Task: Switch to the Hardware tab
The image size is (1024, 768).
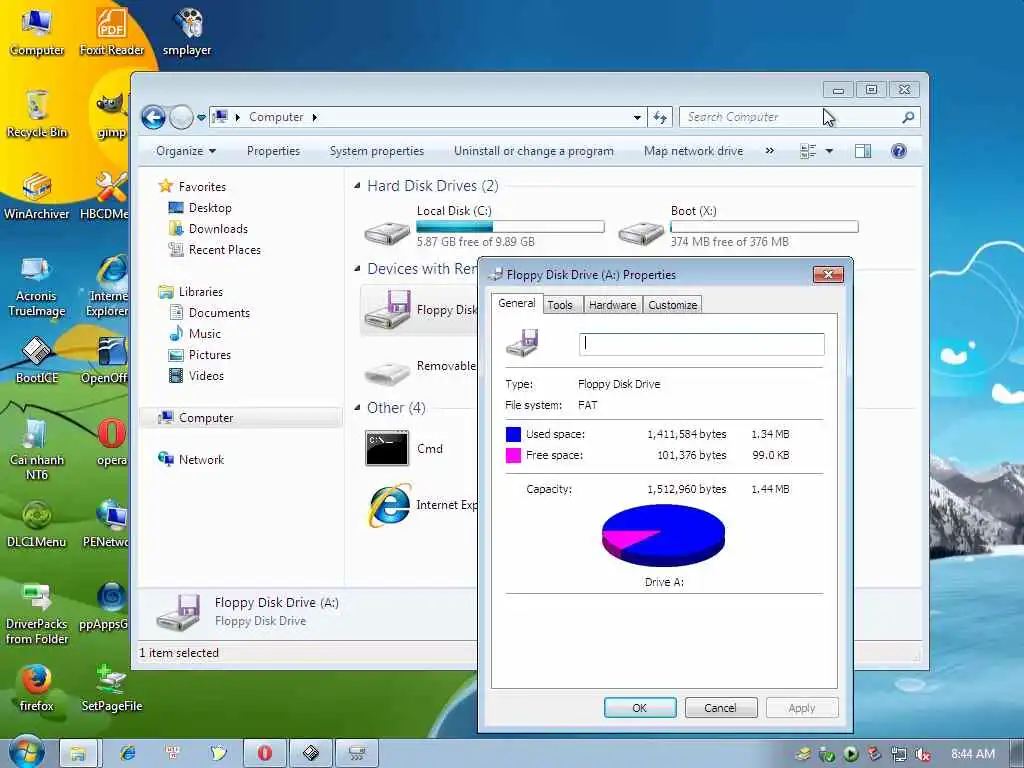Action: (612, 305)
